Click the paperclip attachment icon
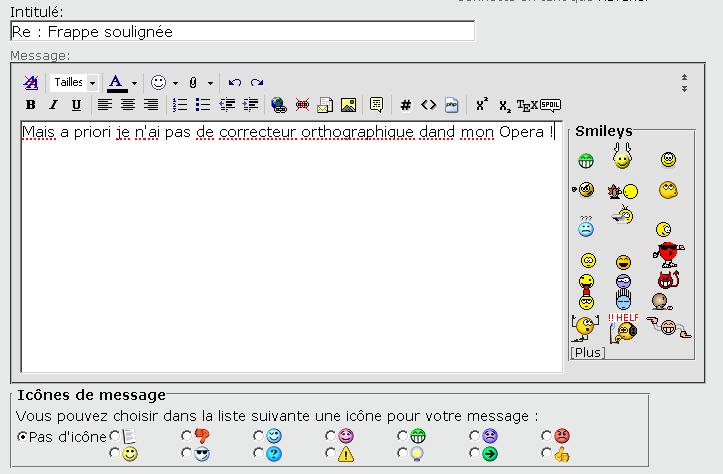Image resolution: width=723 pixels, height=474 pixels. [x=193, y=83]
